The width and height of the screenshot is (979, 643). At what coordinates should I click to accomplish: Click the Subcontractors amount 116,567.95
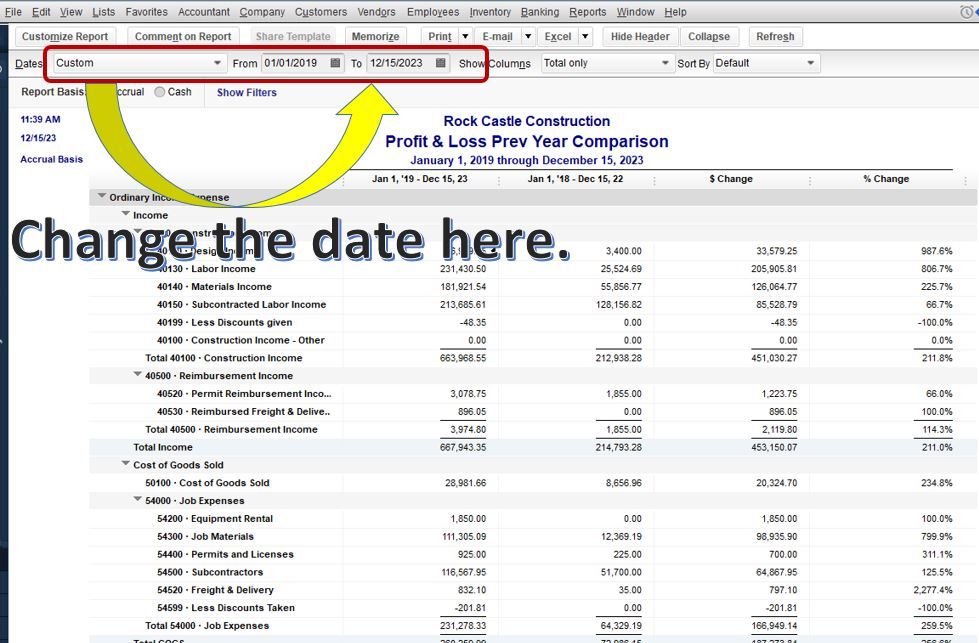[x=463, y=572]
